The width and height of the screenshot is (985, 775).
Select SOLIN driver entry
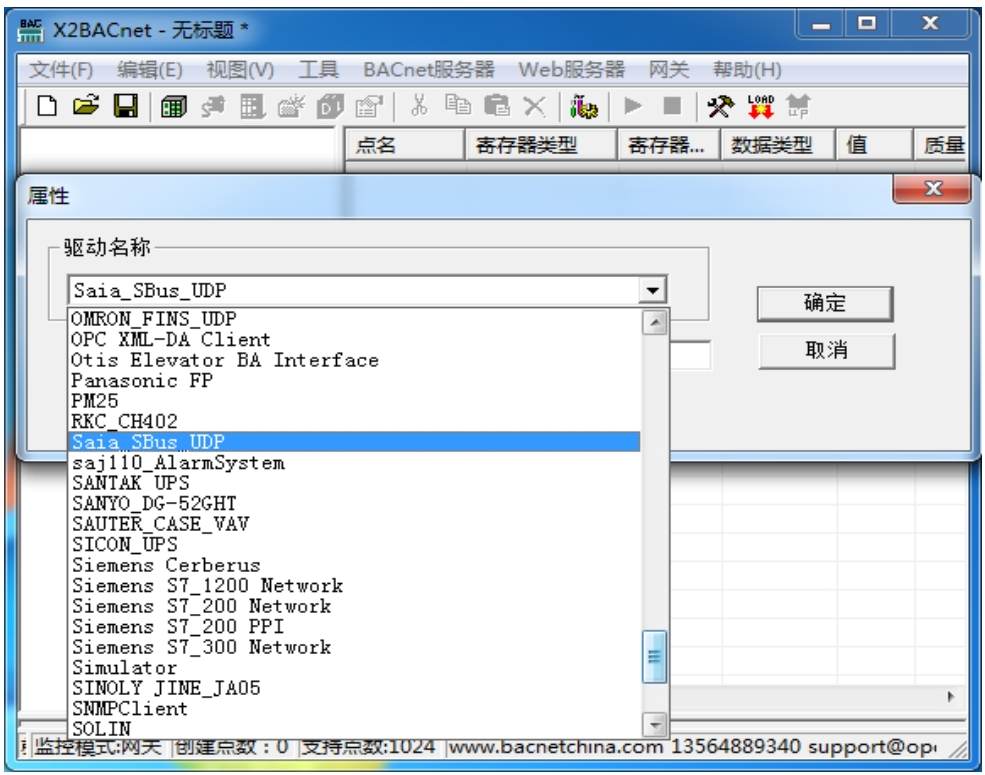coord(354,729)
